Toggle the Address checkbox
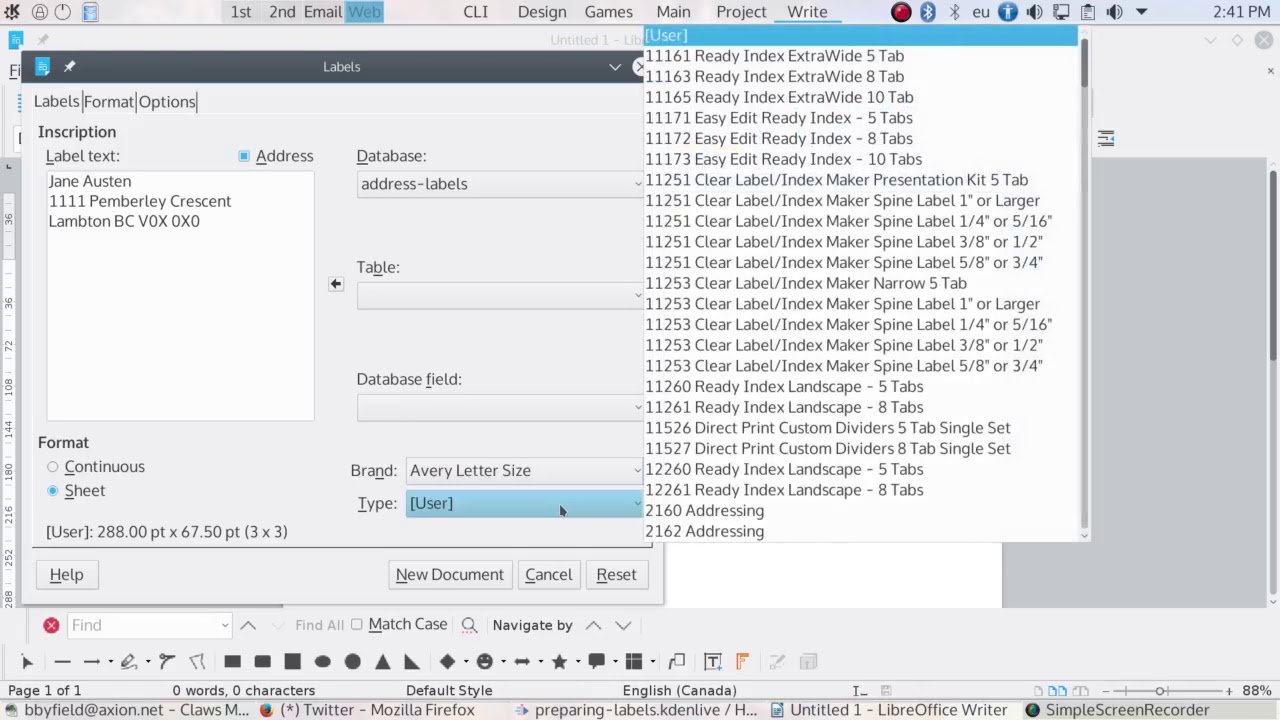Image resolution: width=1280 pixels, height=720 pixels. [244, 156]
